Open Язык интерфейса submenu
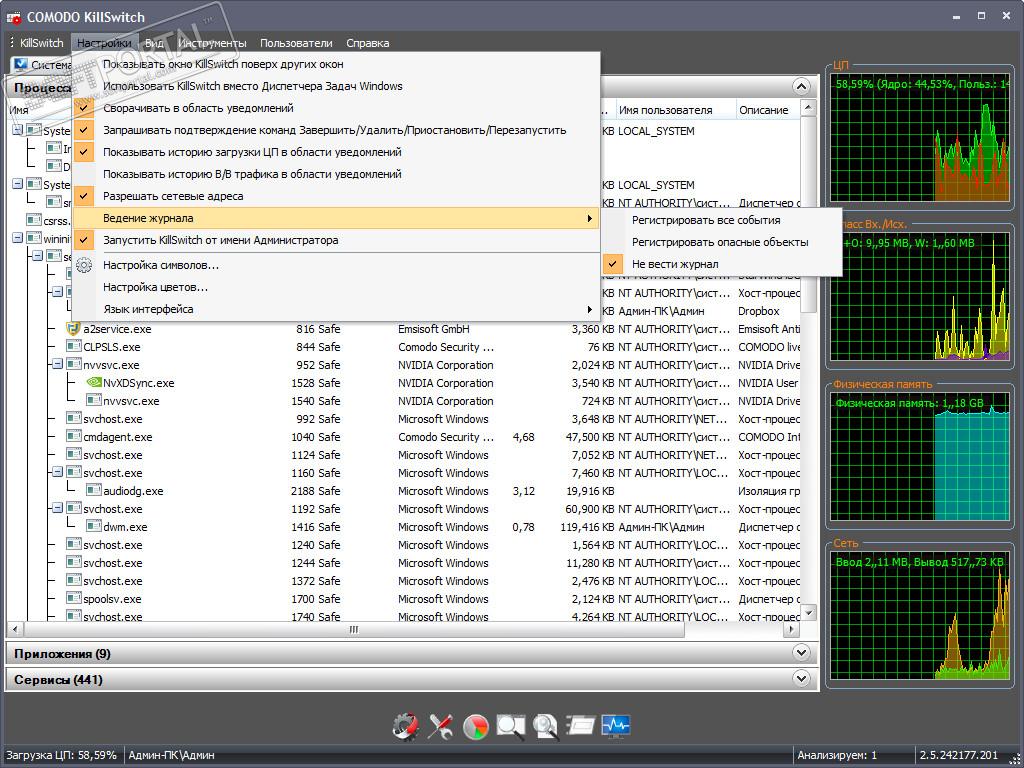 (336, 310)
